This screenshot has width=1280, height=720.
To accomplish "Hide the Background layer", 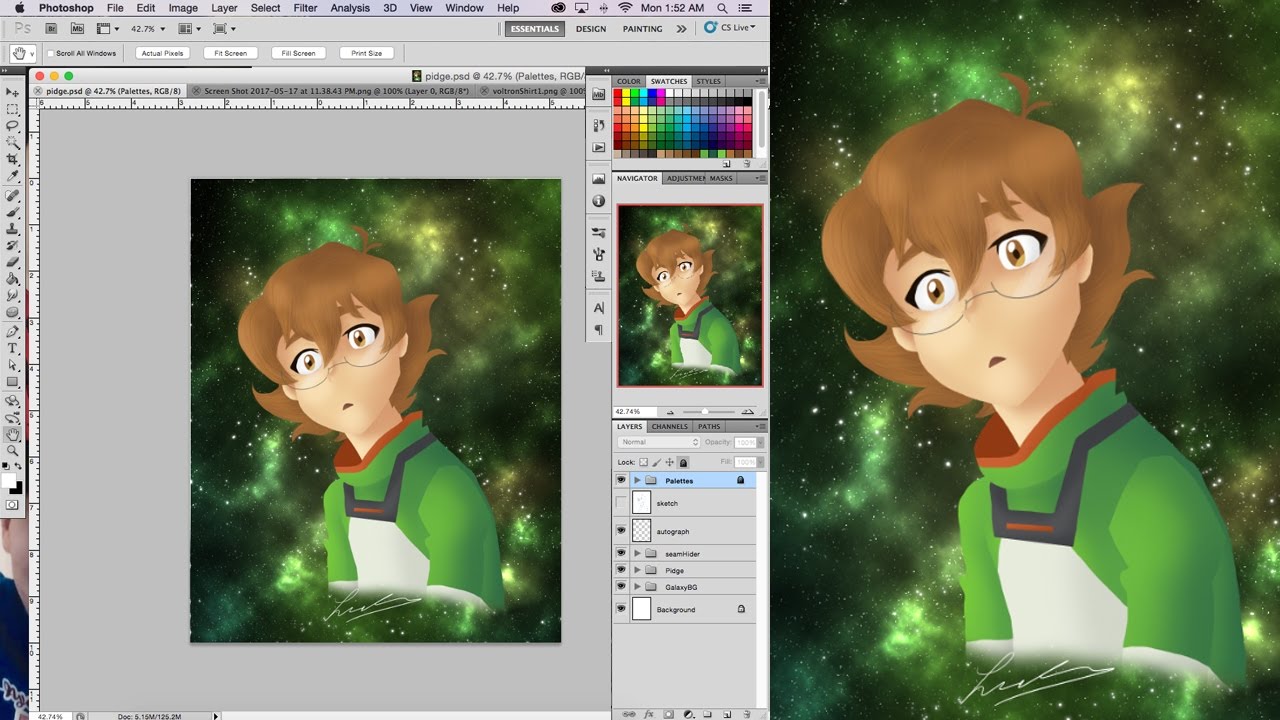I will click(621, 609).
